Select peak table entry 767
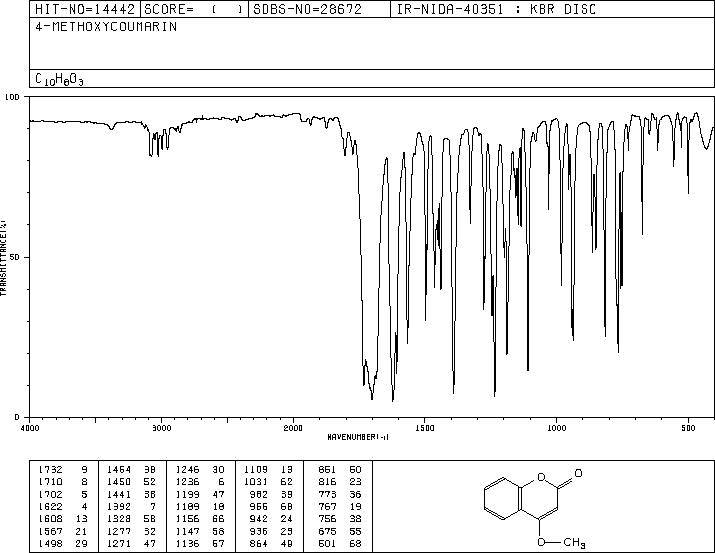Viewport: 715px width, 553px height. click(x=340, y=506)
